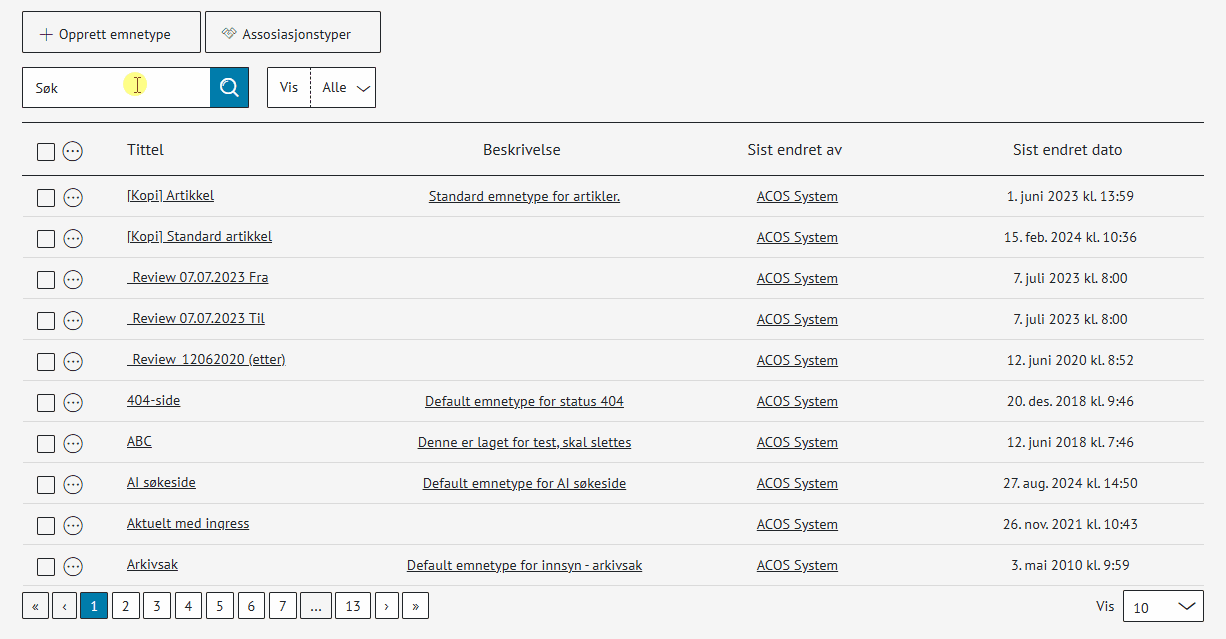Screen dimensions: 1226x639
Task: Go to the last page using double arrow
Action: (x=415, y=606)
